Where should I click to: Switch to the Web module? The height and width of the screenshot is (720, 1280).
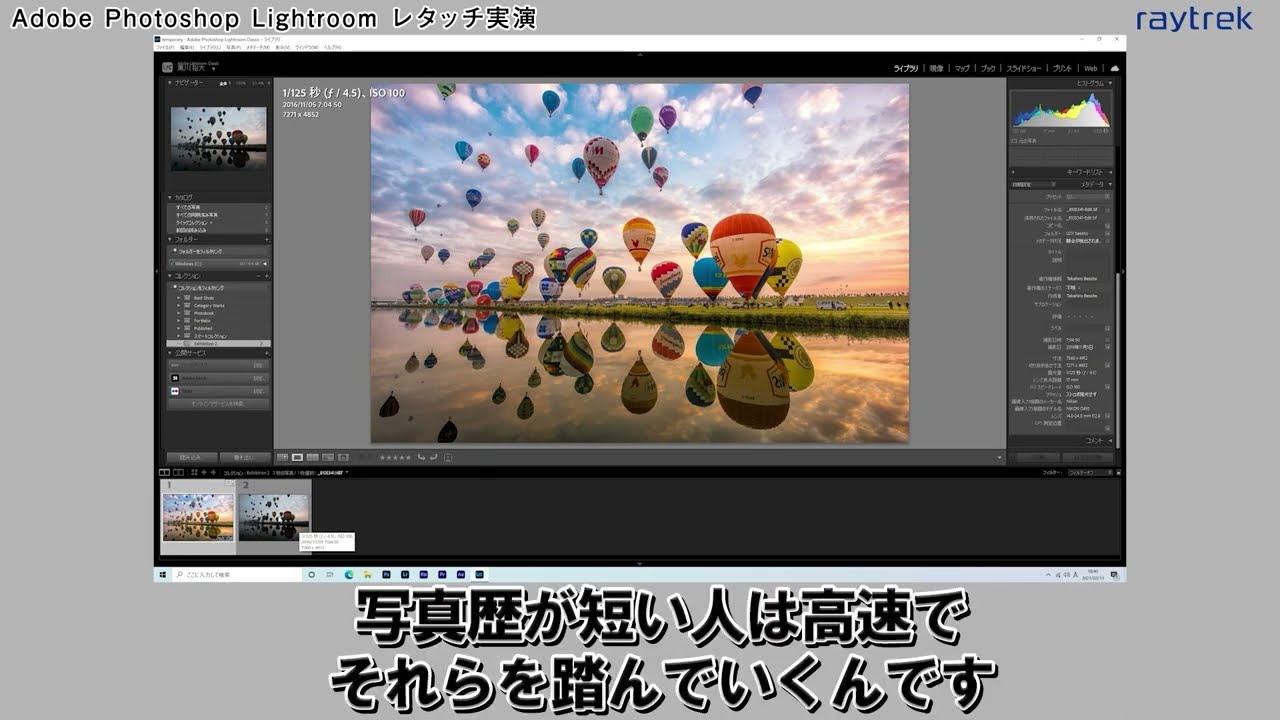coord(1091,68)
